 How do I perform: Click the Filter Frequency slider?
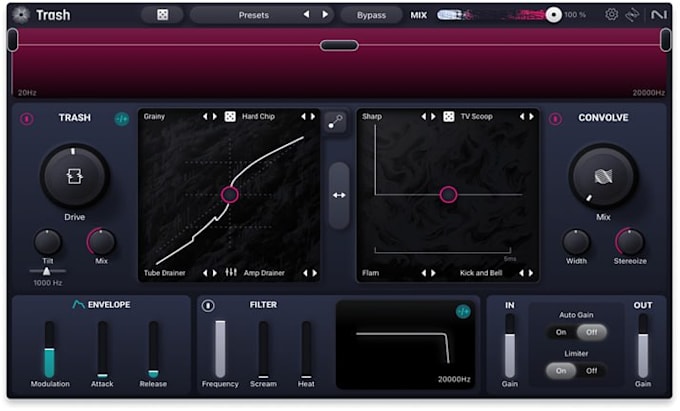[220, 349]
